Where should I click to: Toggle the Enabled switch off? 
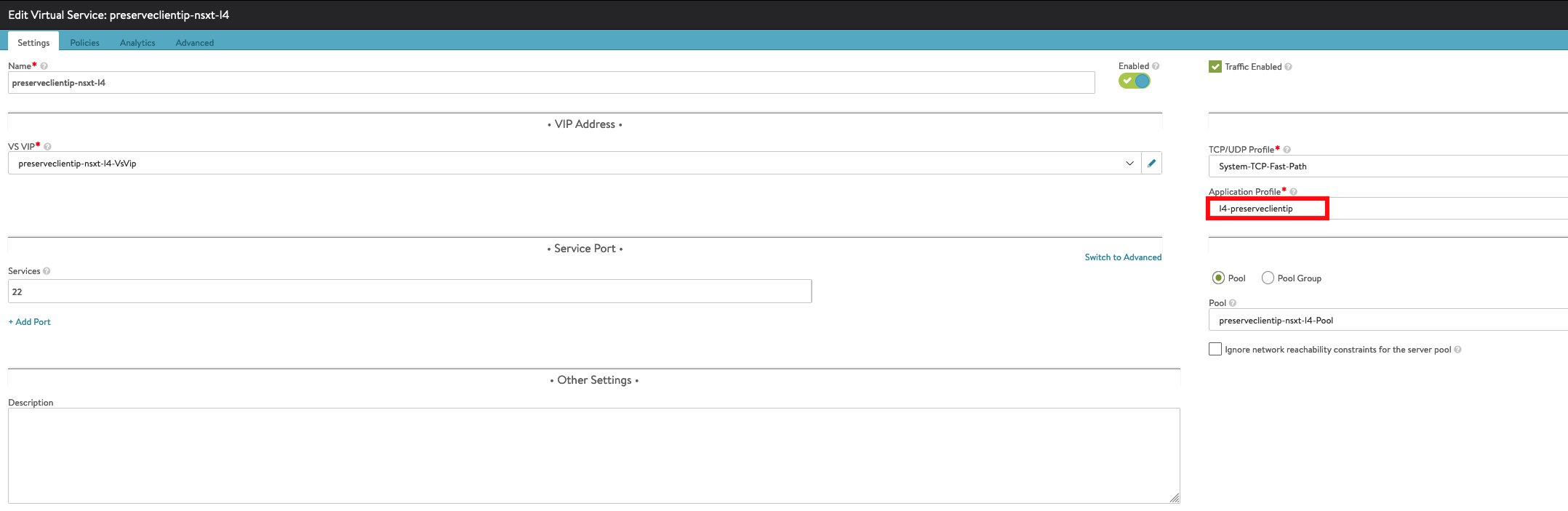pos(1135,81)
